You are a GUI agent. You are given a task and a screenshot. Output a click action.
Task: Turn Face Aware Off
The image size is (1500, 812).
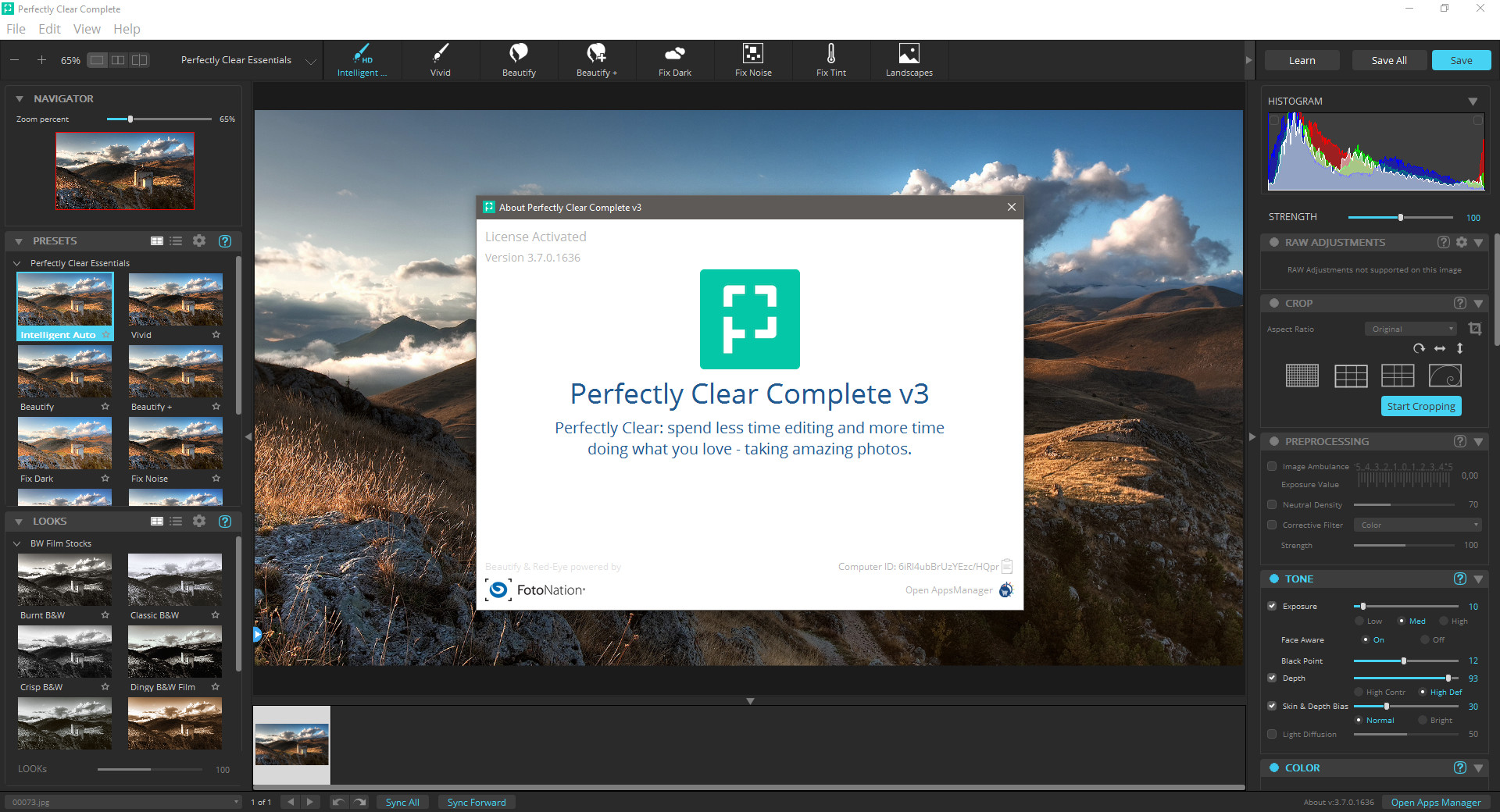click(x=1425, y=639)
